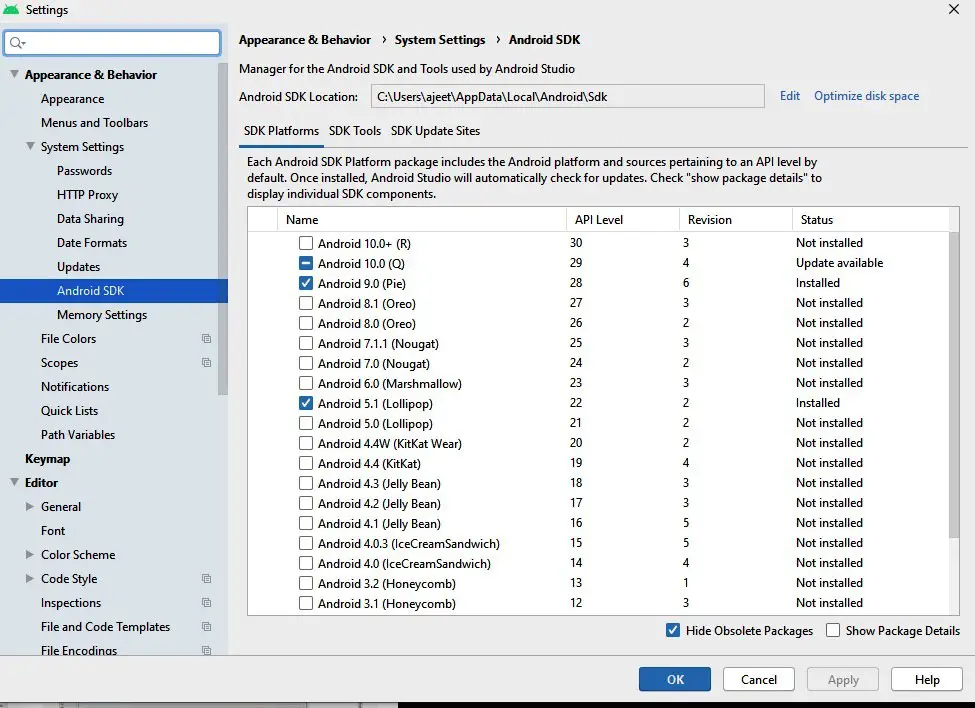The width and height of the screenshot is (975, 708).
Task: Close the Settings dialog window
Action: [954, 9]
